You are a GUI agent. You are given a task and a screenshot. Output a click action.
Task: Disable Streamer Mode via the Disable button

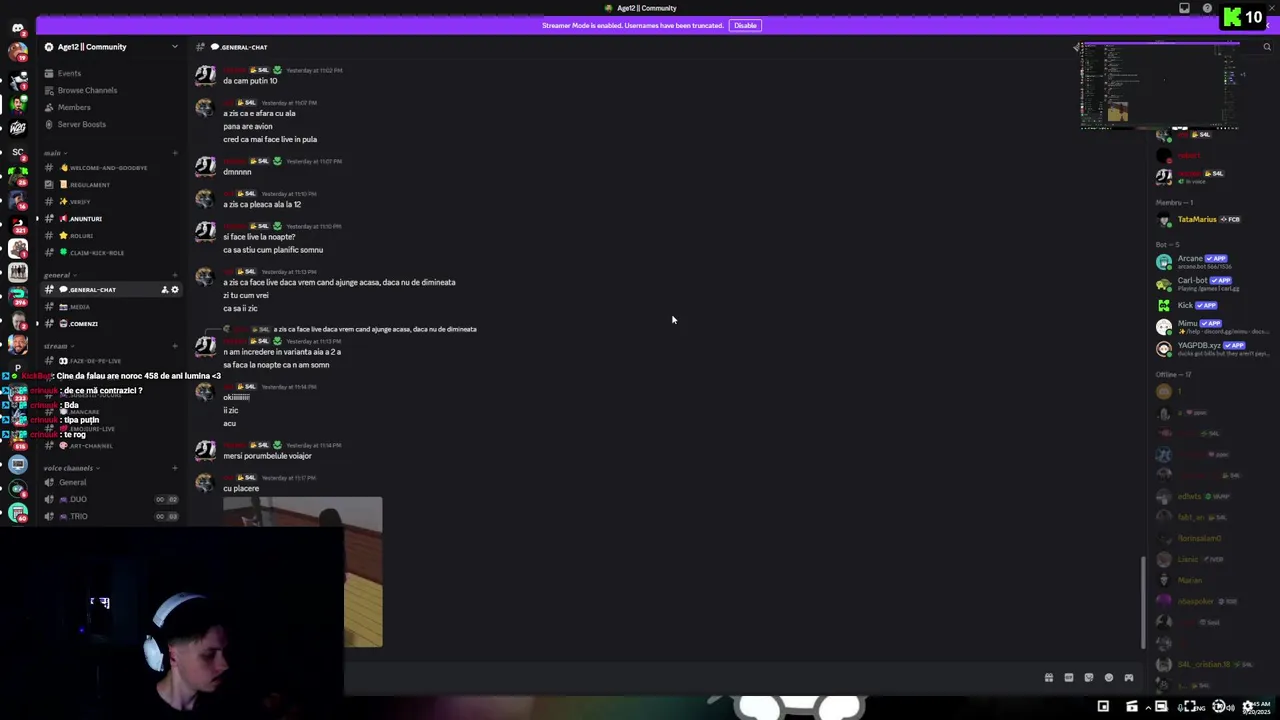pyautogui.click(x=745, y=25)
